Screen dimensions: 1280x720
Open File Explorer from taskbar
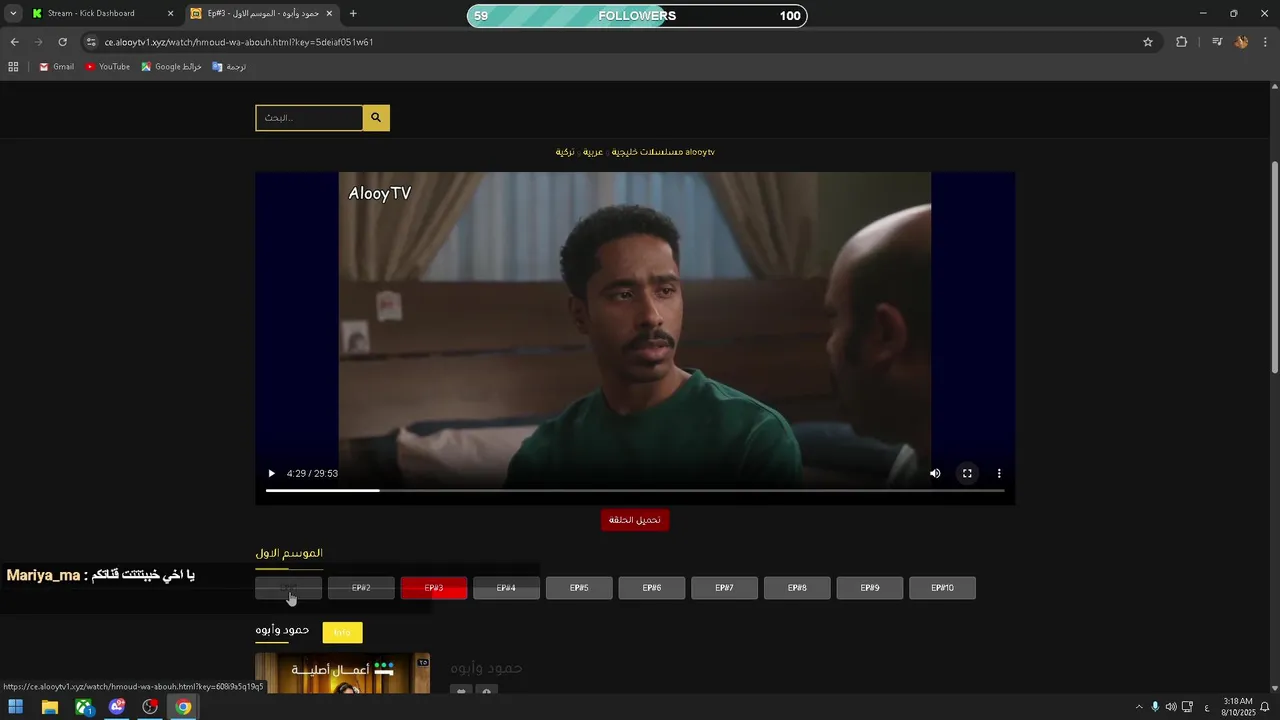tap(49, 707)
